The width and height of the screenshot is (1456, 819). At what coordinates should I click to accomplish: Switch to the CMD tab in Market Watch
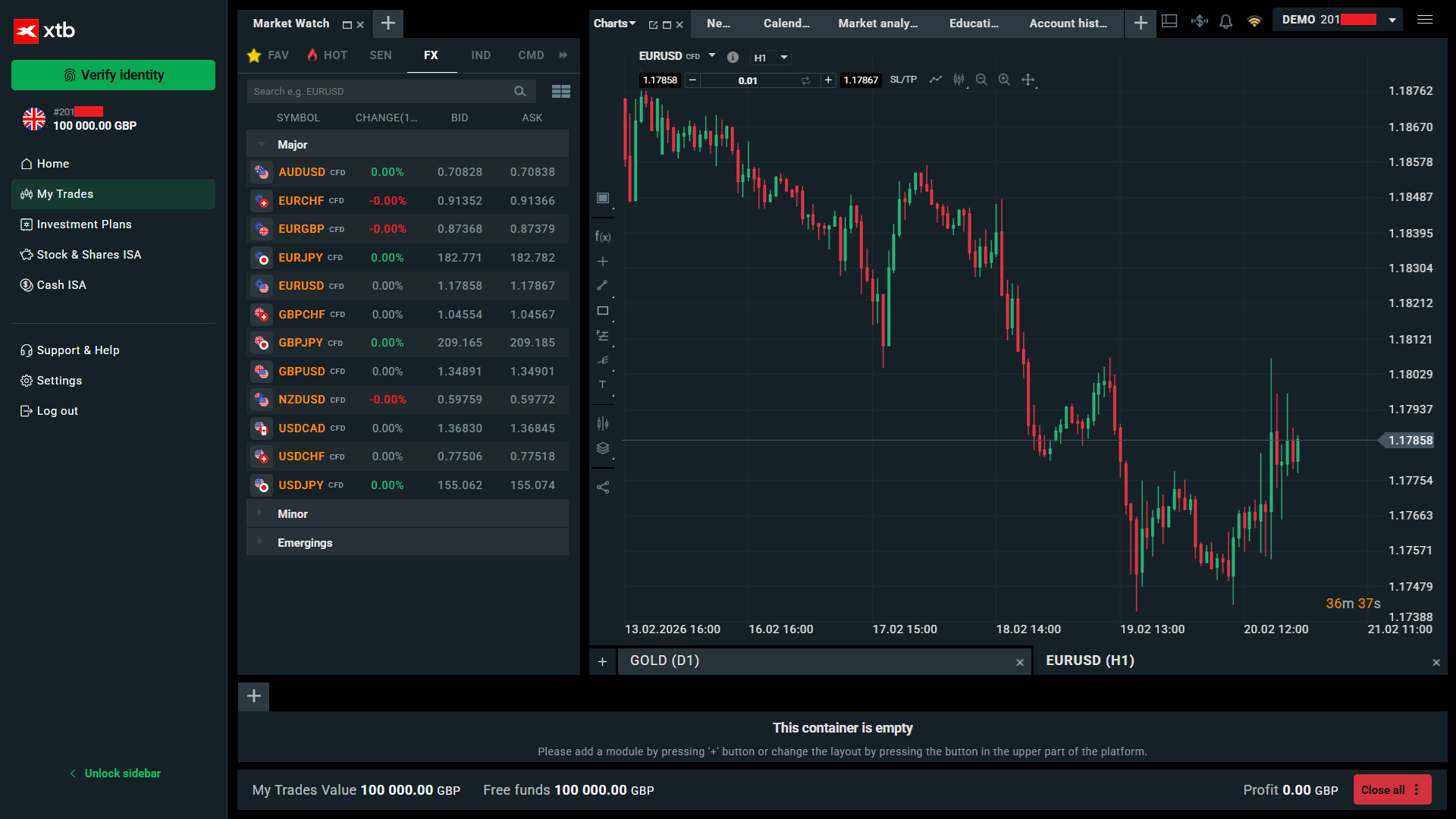pos(531,55)
